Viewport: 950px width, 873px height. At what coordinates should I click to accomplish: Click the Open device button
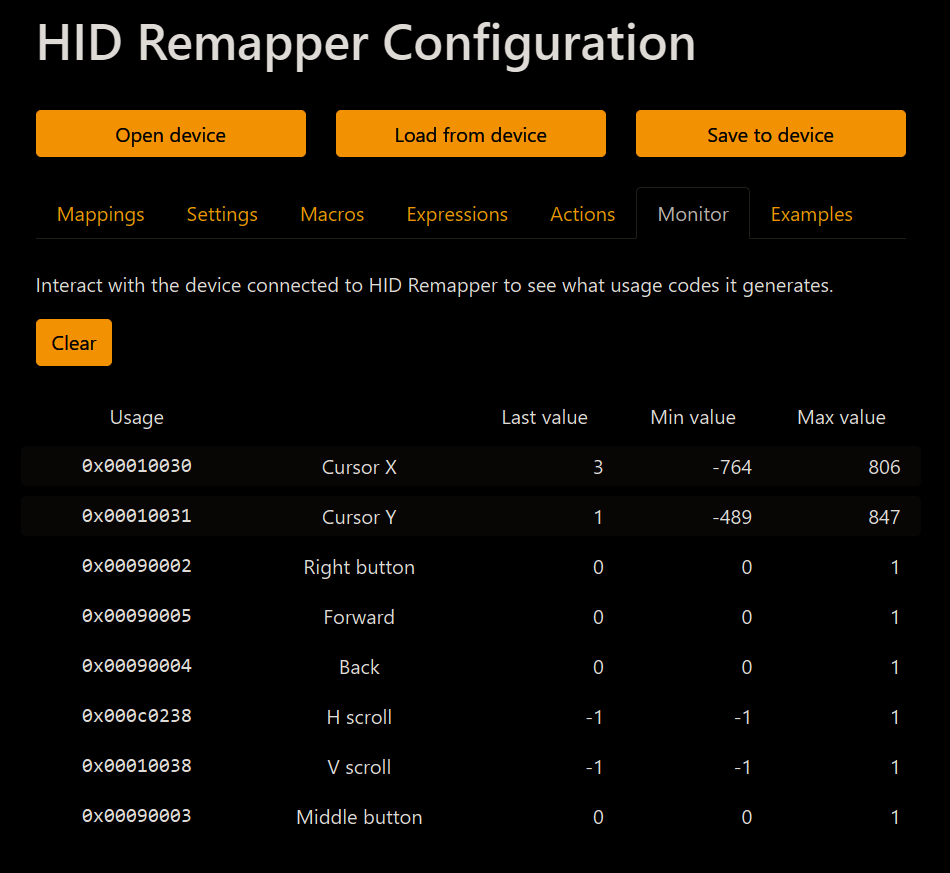coord(170,133)
